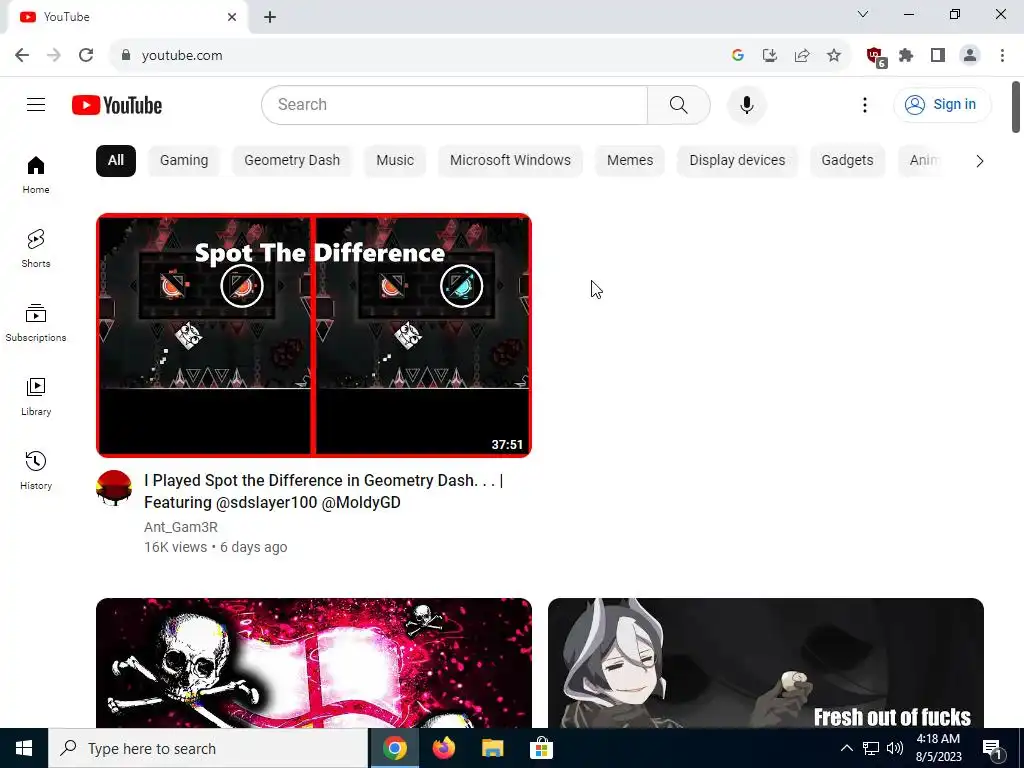1024x768 pixels.
Task: Go back with the browser back arrow
Action: click(22, 55)
